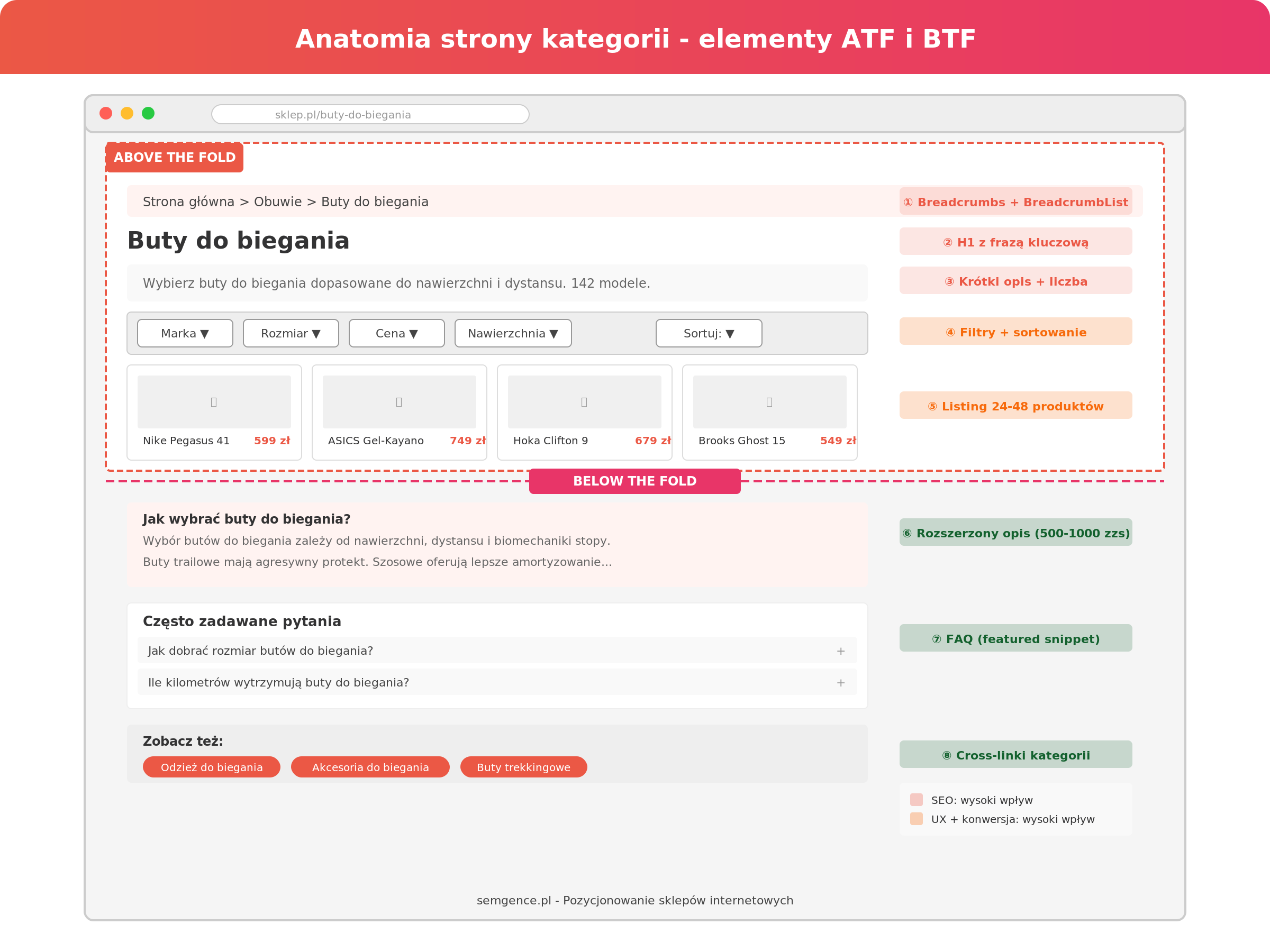Expand FAQ 'Jak dobrać rozmiar butów do biegania?'
This screenshot has height=952, width=1270.
(x=497, y=651)
